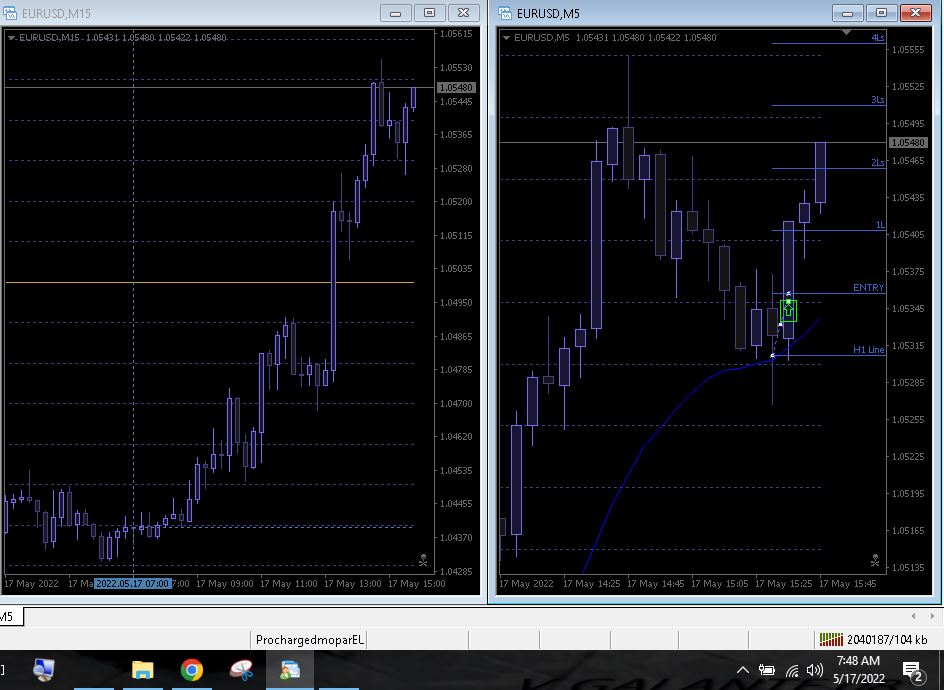Click the 2040187/104 kb traffic readout
Viewport: 944px width, 690px height.
tap(887, 639)
